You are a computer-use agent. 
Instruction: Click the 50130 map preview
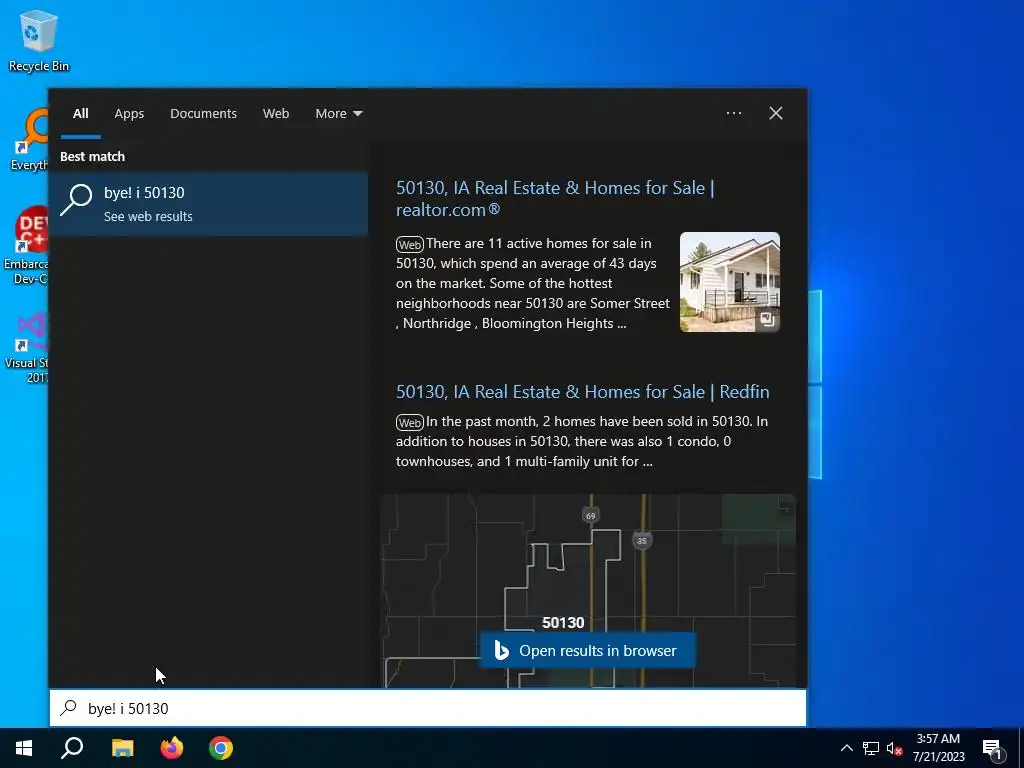588,590
